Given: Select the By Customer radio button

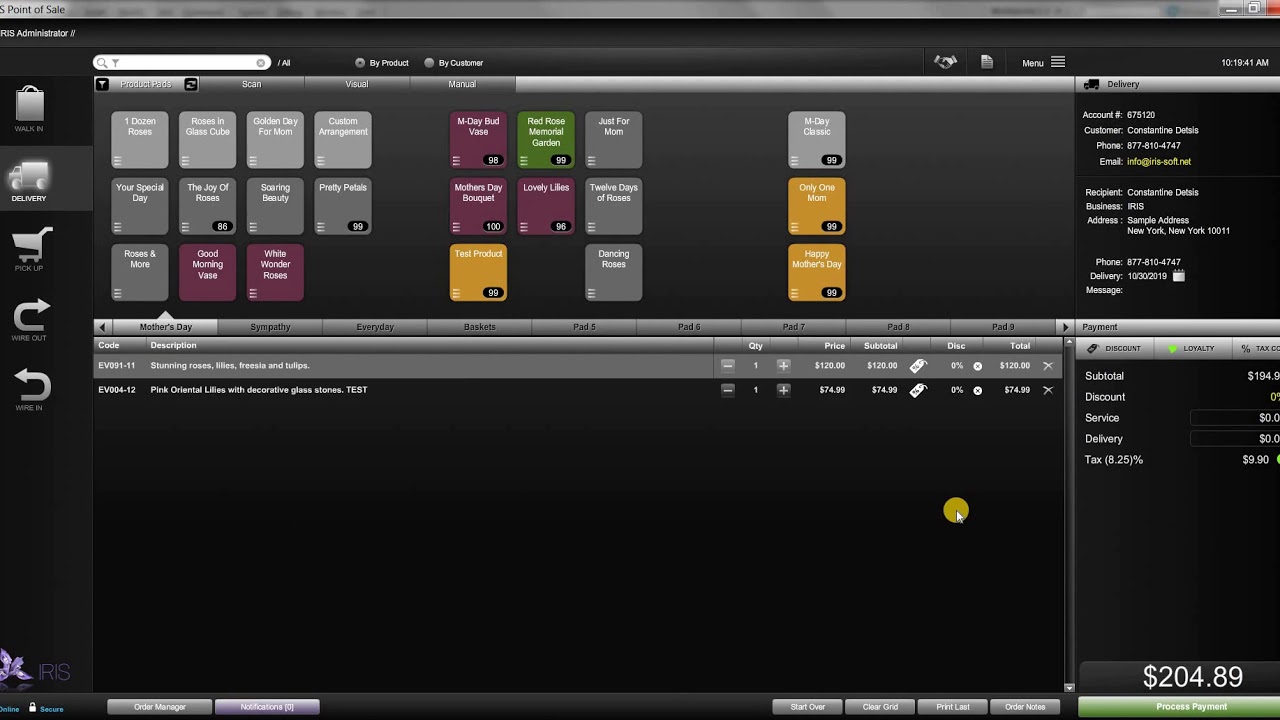Looking at the screenshot, I should point(429,63).
